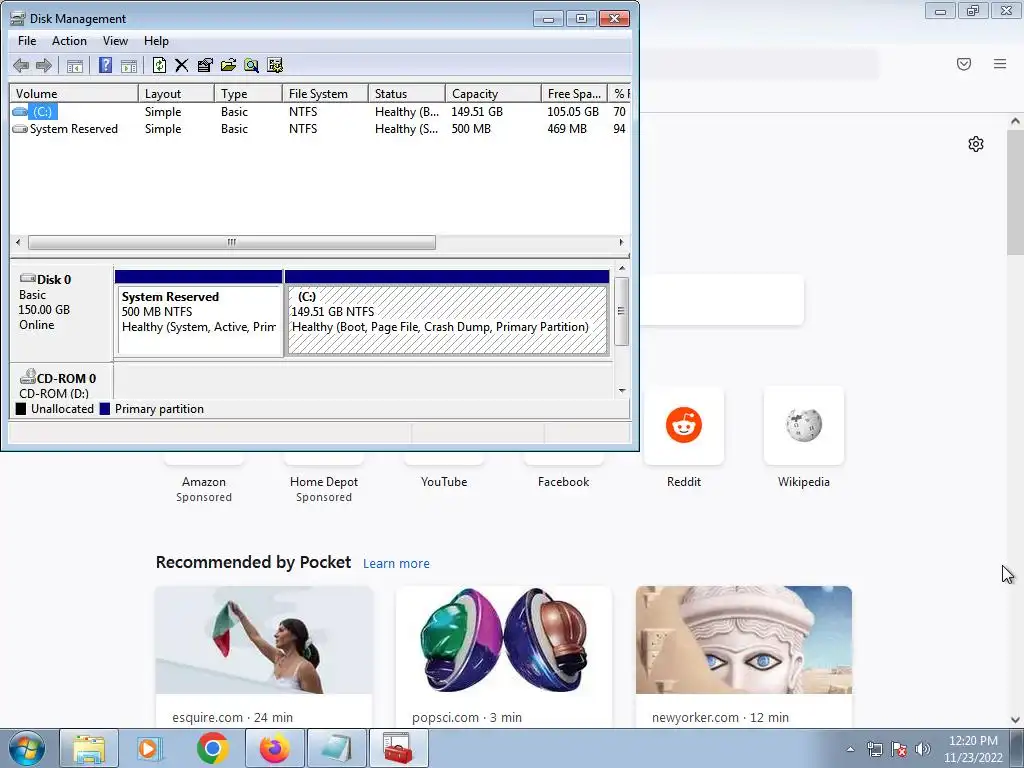Click the right arrow of volume list scrollbar
The width and height of the screenshot is (1024, 768).
621,242
